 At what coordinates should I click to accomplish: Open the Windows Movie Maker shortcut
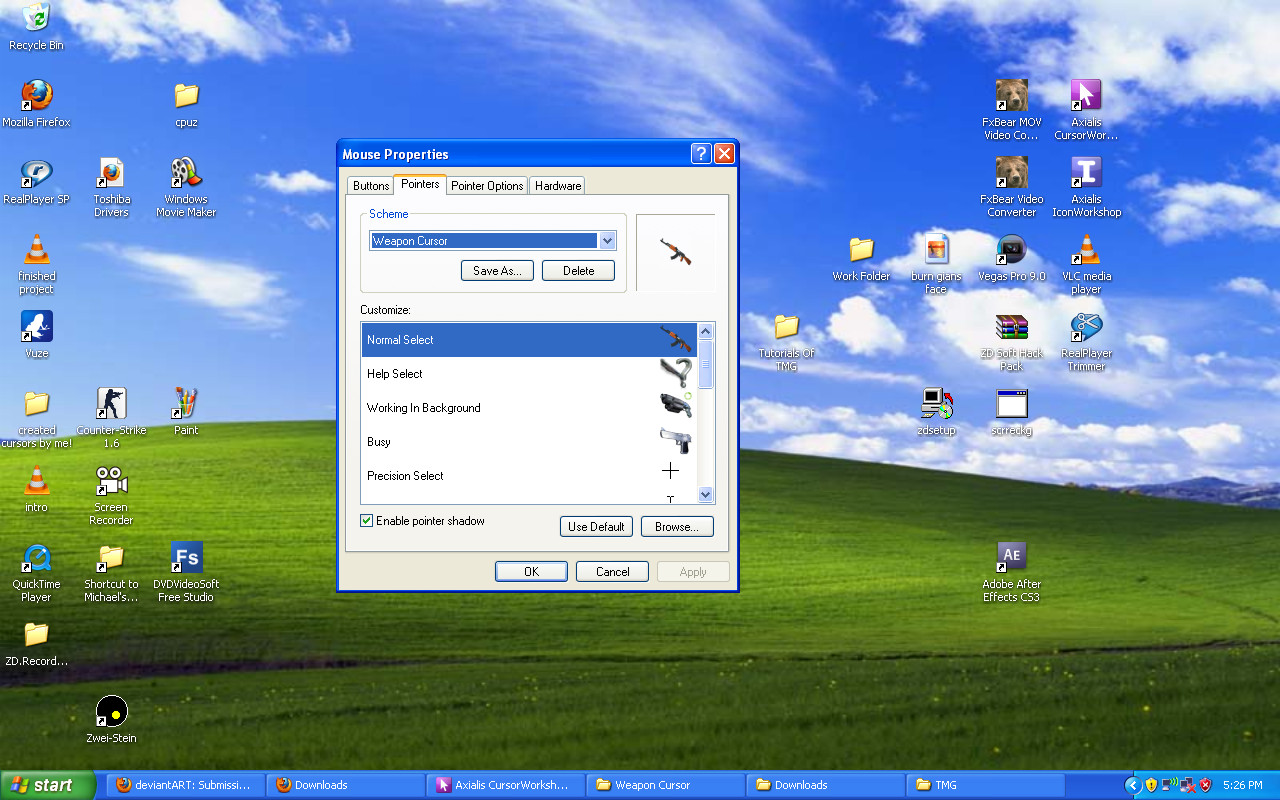point(186,174)
